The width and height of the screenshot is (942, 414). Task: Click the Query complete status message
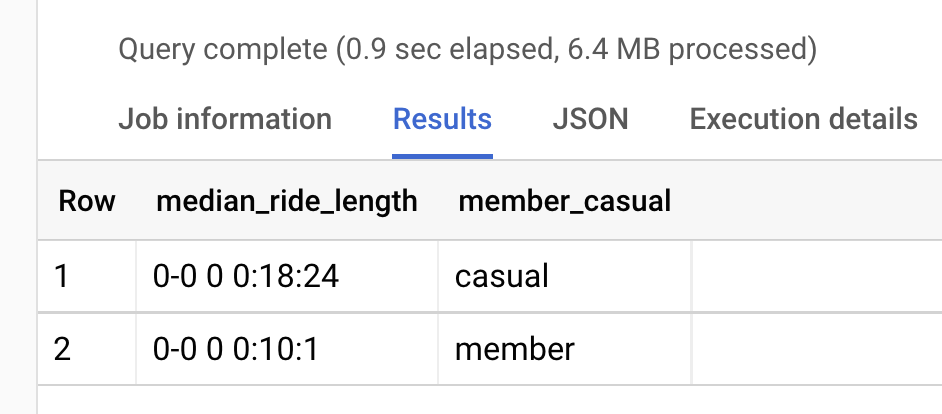coord(467,49)
